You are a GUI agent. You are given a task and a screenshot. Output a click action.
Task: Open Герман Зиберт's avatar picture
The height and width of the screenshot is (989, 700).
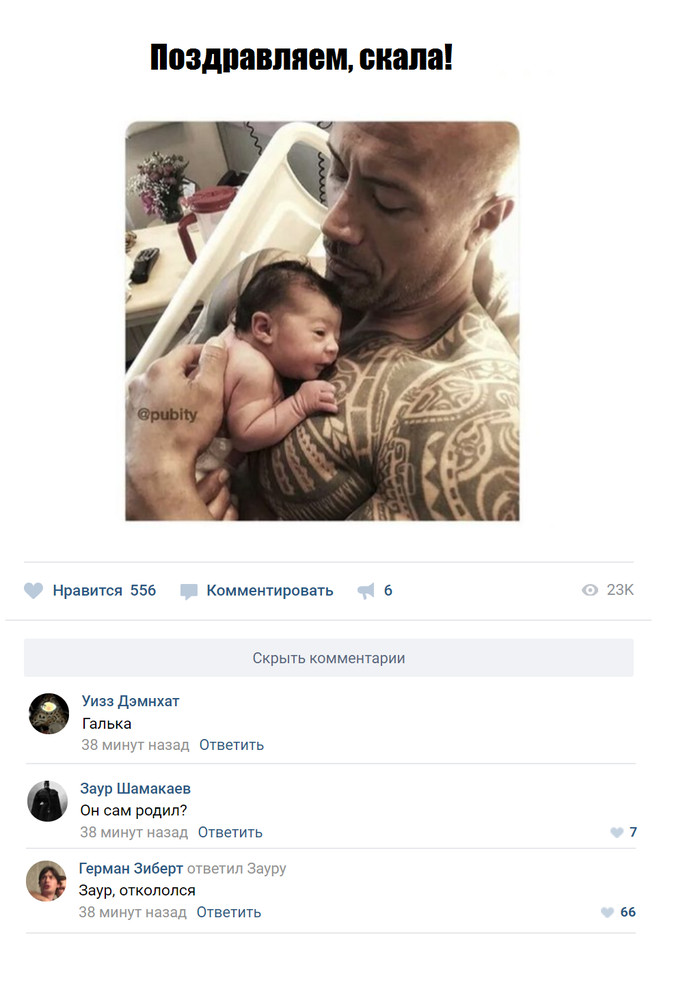(x=46, y=881)
